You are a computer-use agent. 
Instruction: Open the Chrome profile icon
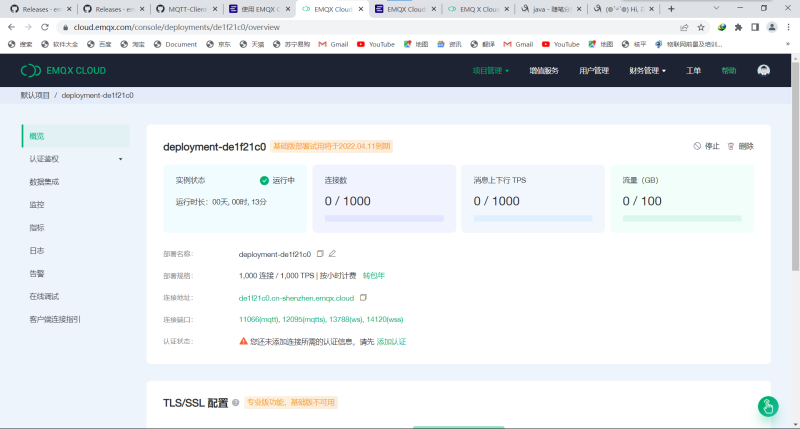772,27
